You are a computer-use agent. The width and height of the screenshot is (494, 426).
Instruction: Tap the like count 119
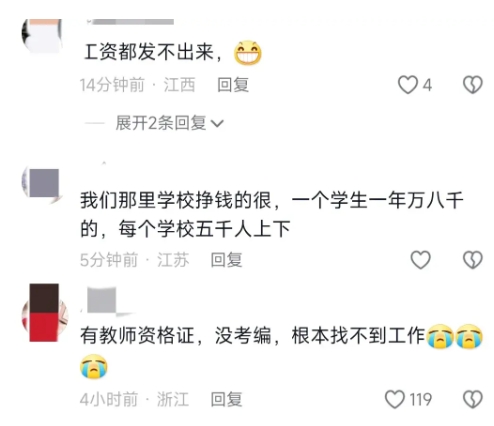[x=420, y=399]
